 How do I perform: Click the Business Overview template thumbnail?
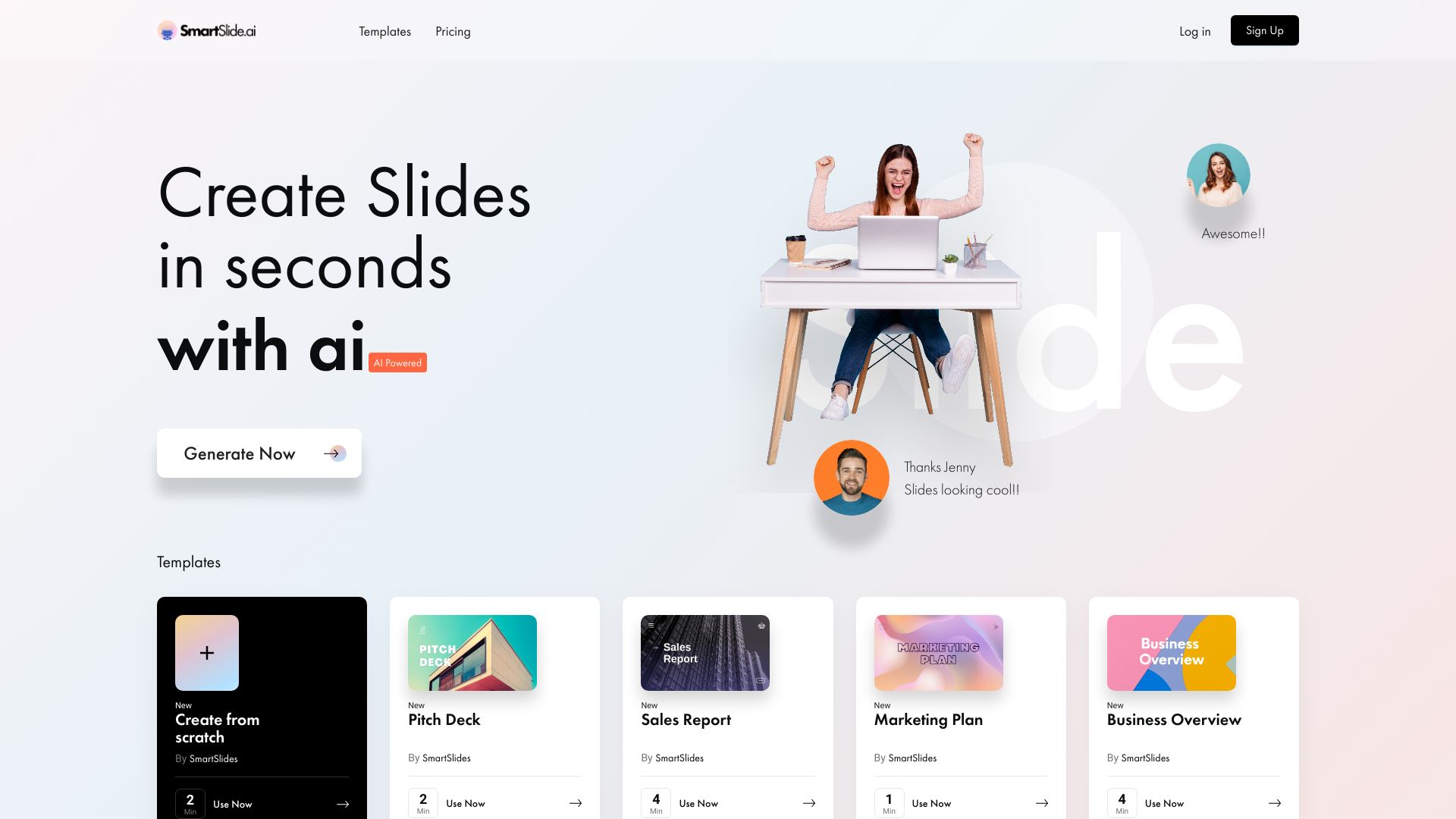pyautogui.click(x=1171, y=652)
